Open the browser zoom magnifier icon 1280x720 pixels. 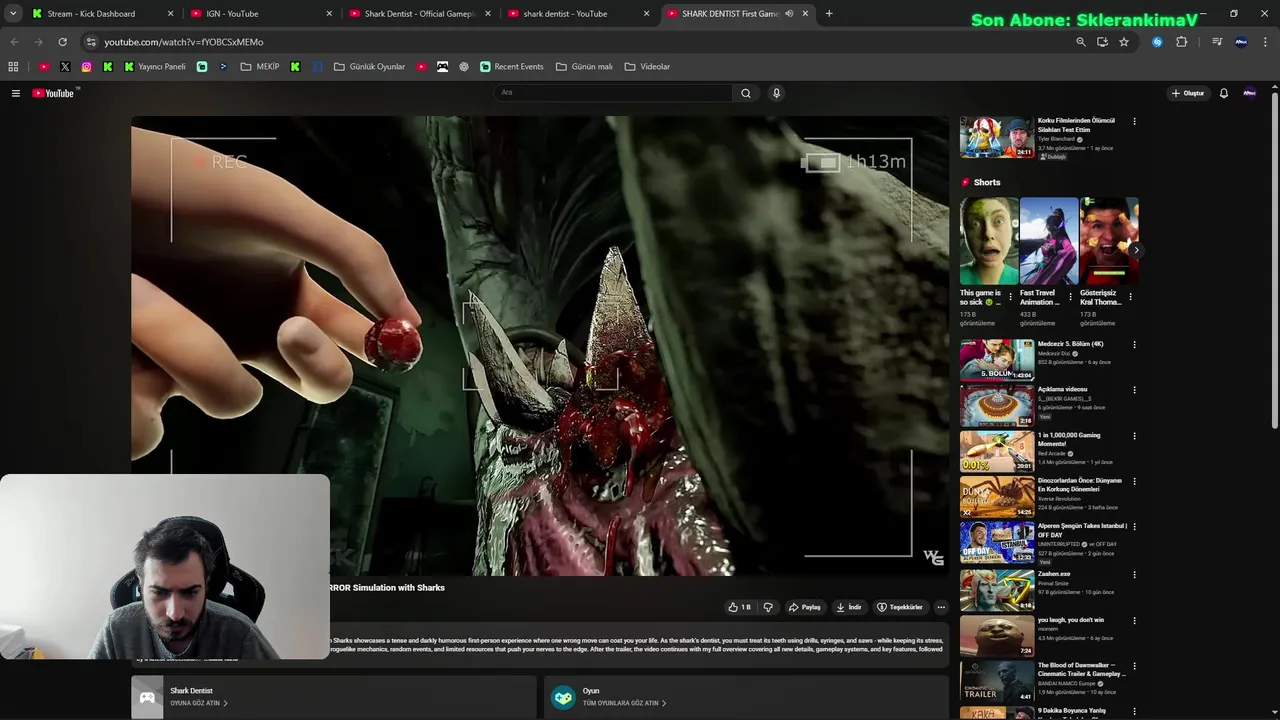point(1080,42)
